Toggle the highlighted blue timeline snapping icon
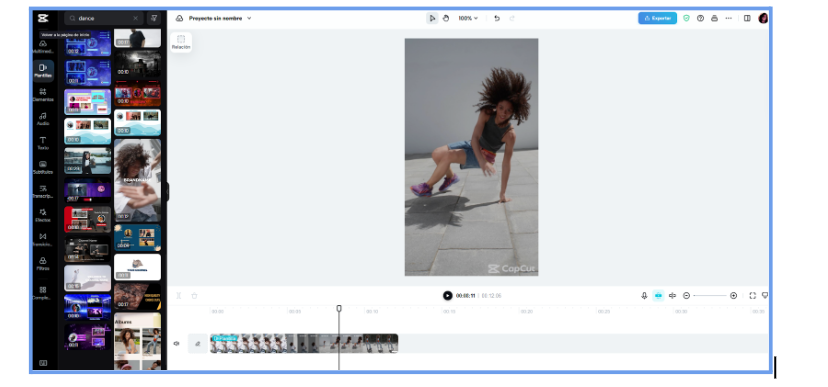The image size is (828, 387). pyautogui.click(x=658, y=296)
